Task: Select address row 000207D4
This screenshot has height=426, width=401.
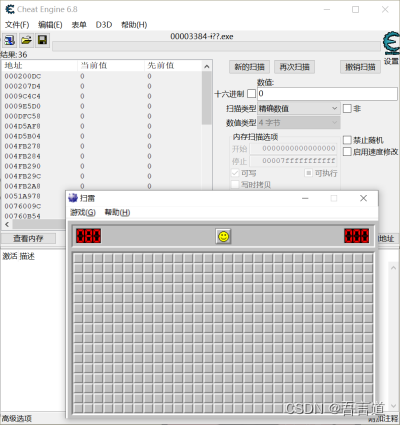Action: click(x=102, y=86)
